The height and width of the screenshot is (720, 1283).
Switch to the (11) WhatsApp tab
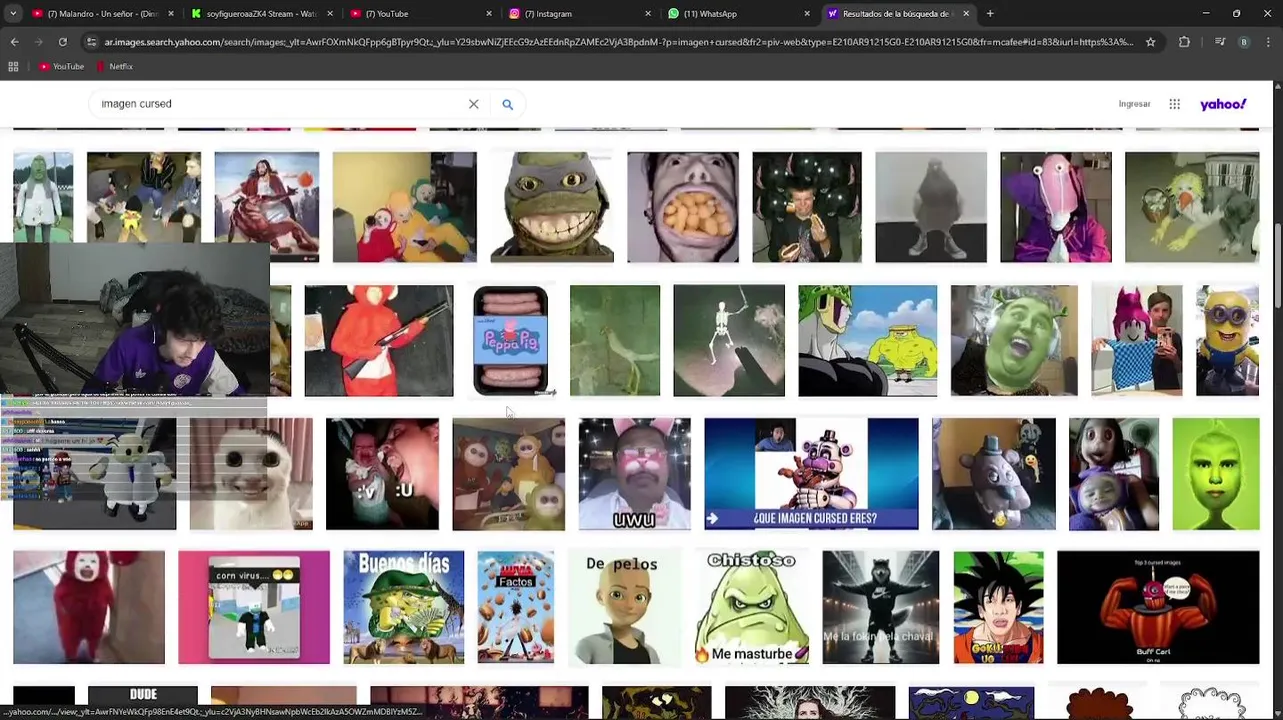point(739,14)
